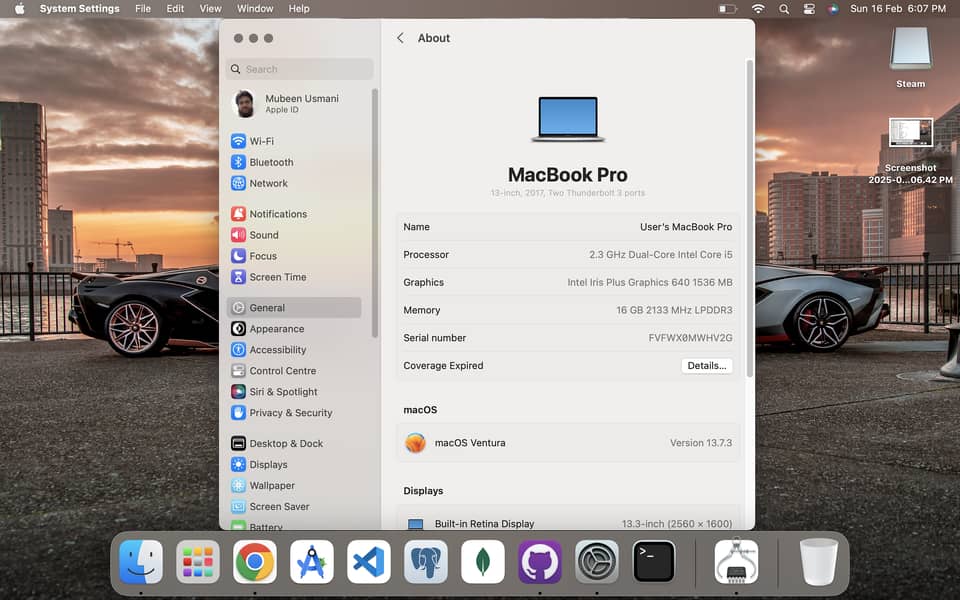Open Notifications settings in sidebar
This screenshot has height=600, width=960.
click(269, 214)
